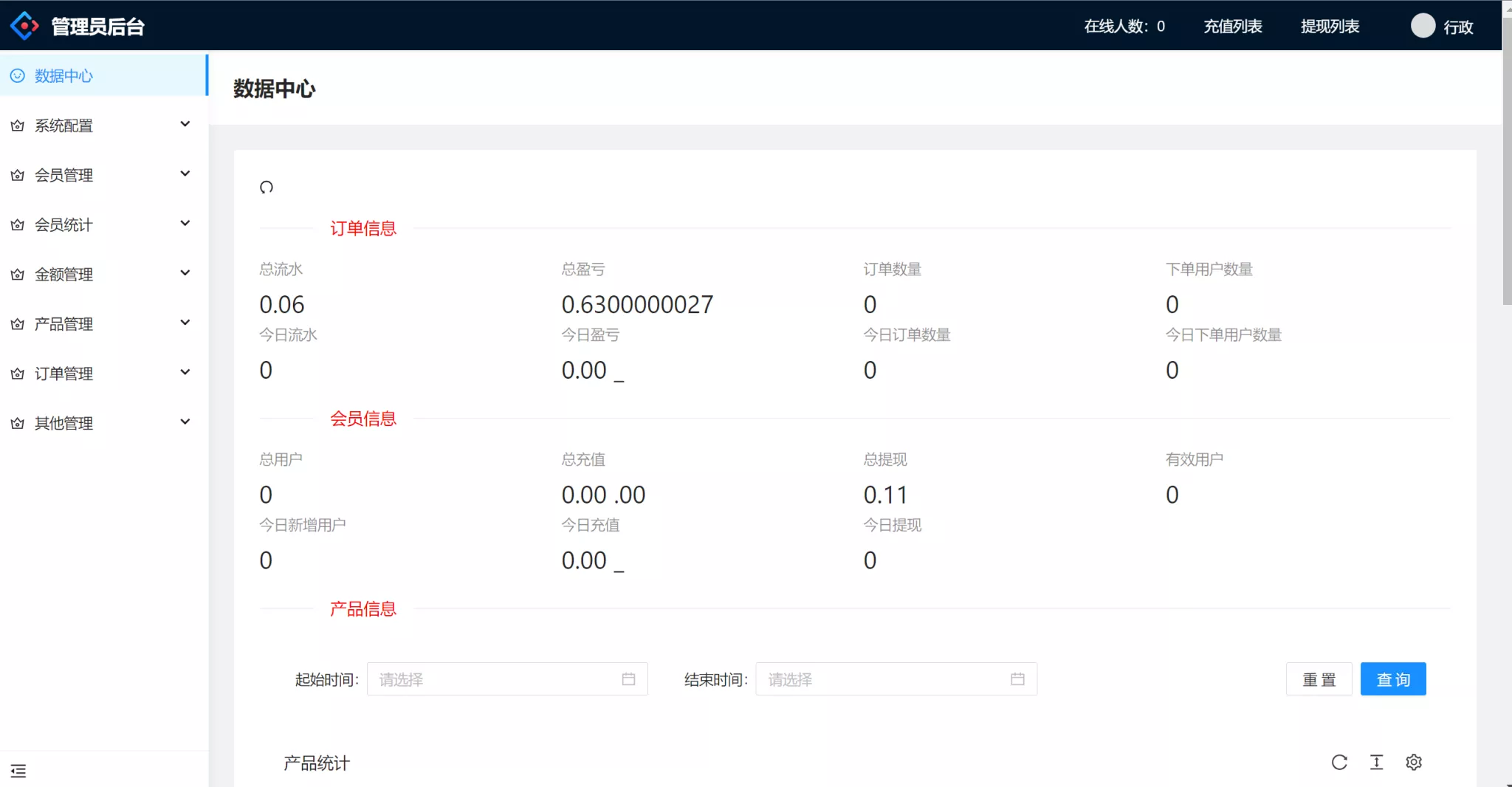
Task: Open the calendar icon in 结束时间 field
Action: click(1017, 679)
